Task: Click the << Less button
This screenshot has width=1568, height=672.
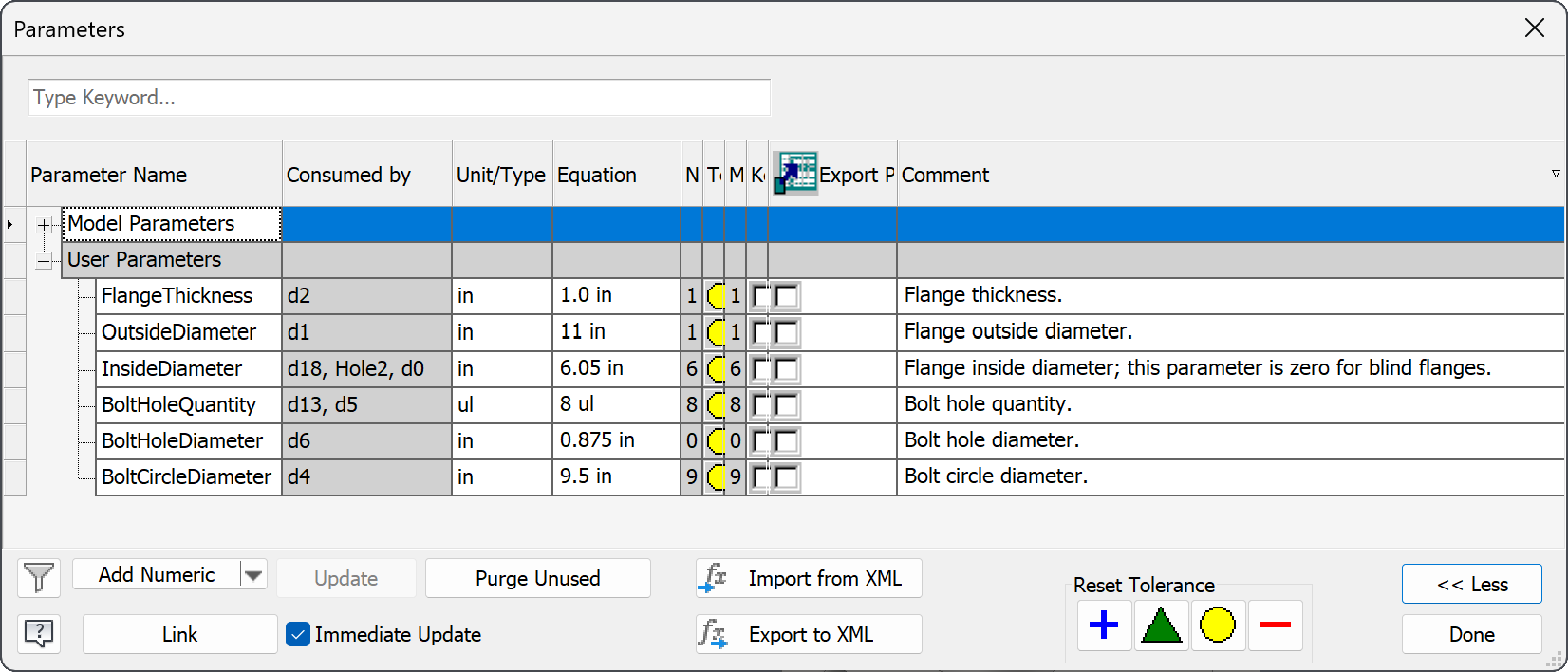Action: 1472,584
